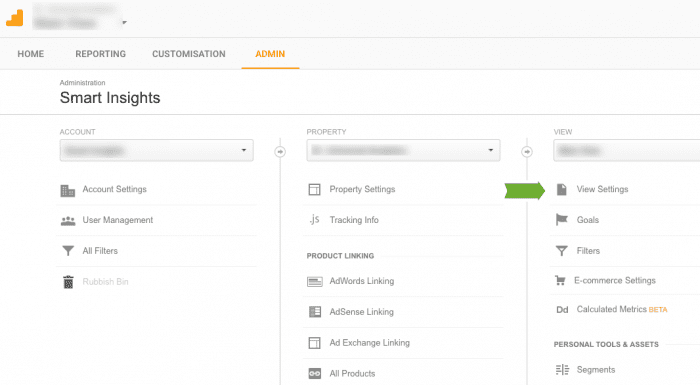Open Property Settings link
This screenshot has height=385, width=700.
point(362,189)
